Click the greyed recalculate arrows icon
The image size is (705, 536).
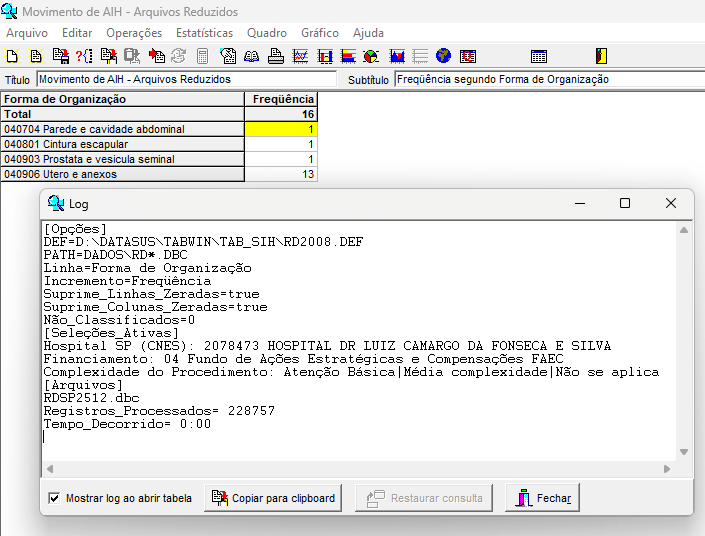pyautogui.click(x=178, y=56)
